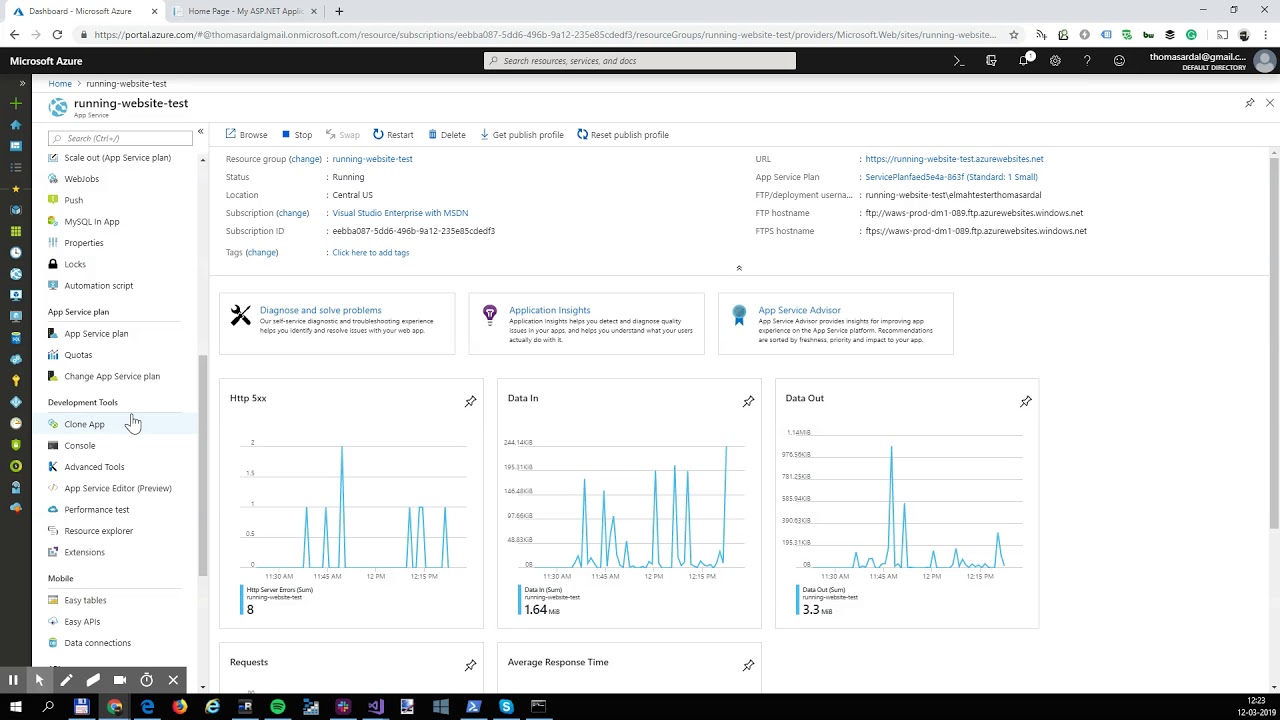Focus the resource menu search box
Image resolution: width=1280 pixels, height=720 pixels.
(x=120, y=138)
